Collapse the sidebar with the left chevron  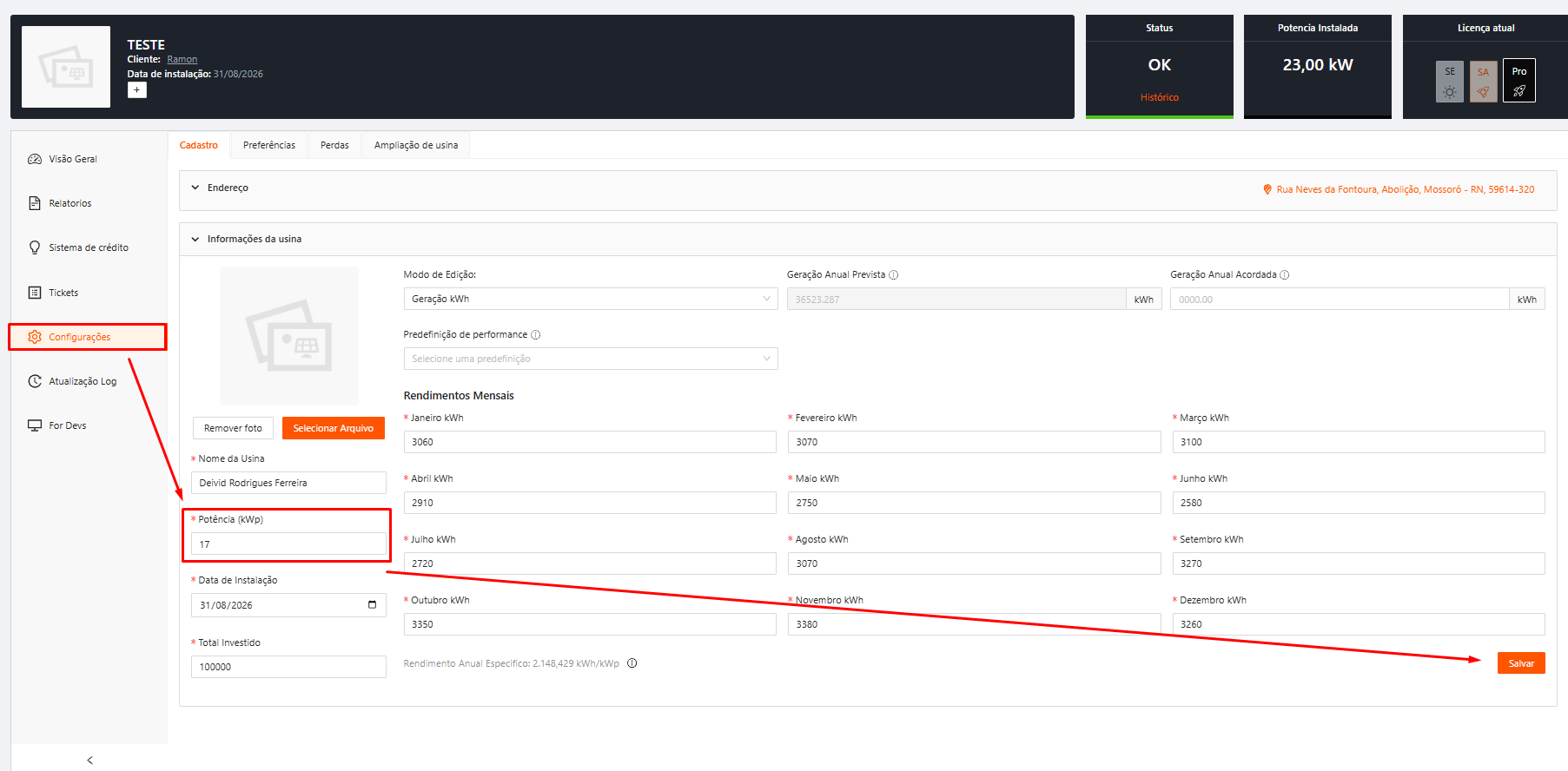coord(89,761)
